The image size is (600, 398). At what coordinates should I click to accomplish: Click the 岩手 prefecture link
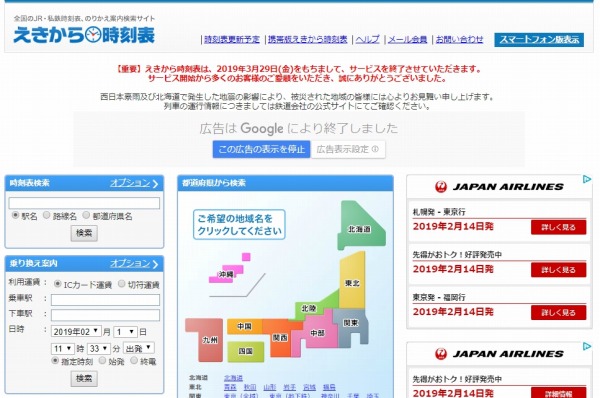(x=290, y=387)
